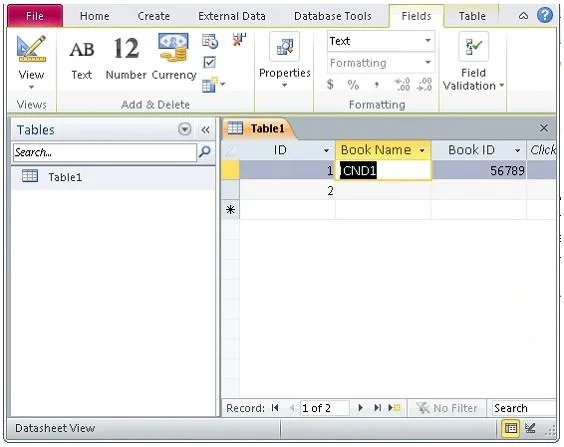
Task: Select the Fields ribbon tab
Action: coord(416,16)
